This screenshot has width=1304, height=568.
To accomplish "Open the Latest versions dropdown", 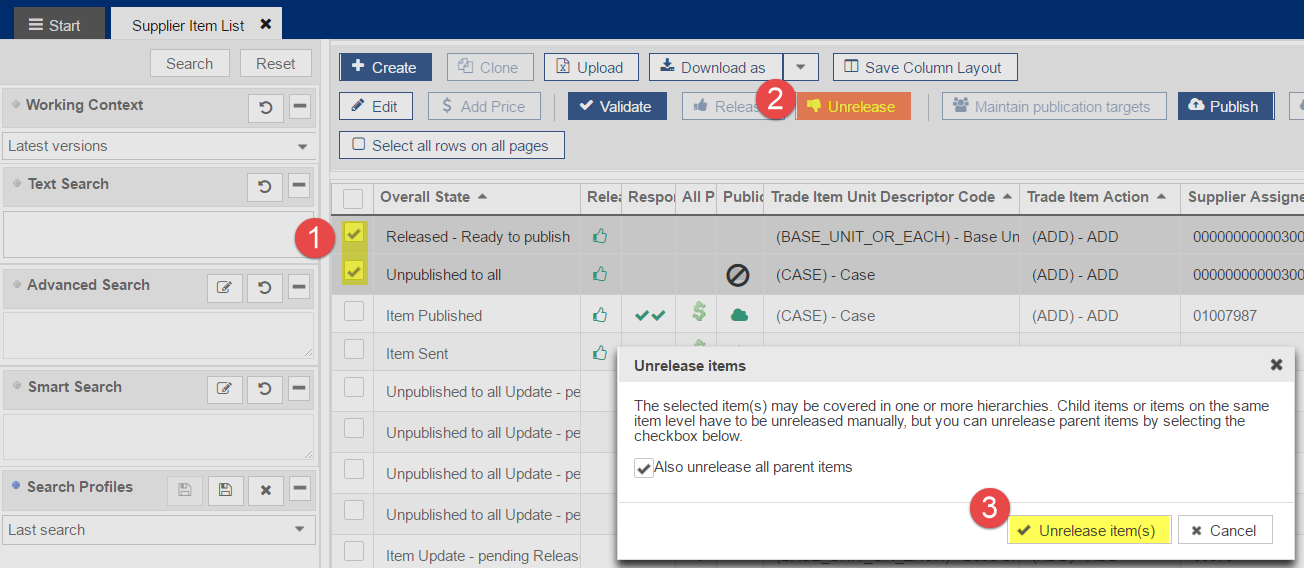I will click(x=158, y=146).
